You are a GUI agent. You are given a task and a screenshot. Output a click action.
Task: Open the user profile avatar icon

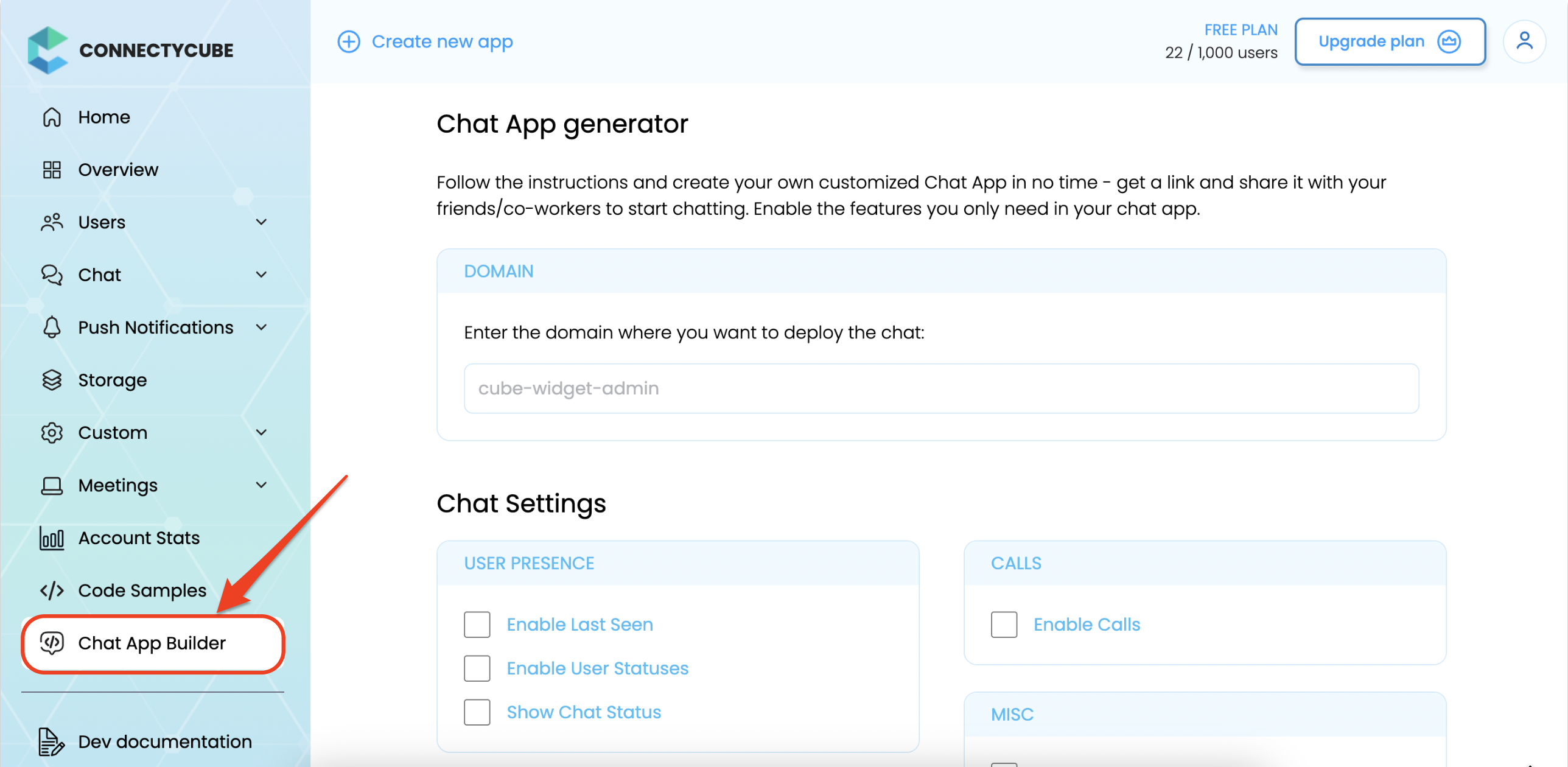(1524, 41)
